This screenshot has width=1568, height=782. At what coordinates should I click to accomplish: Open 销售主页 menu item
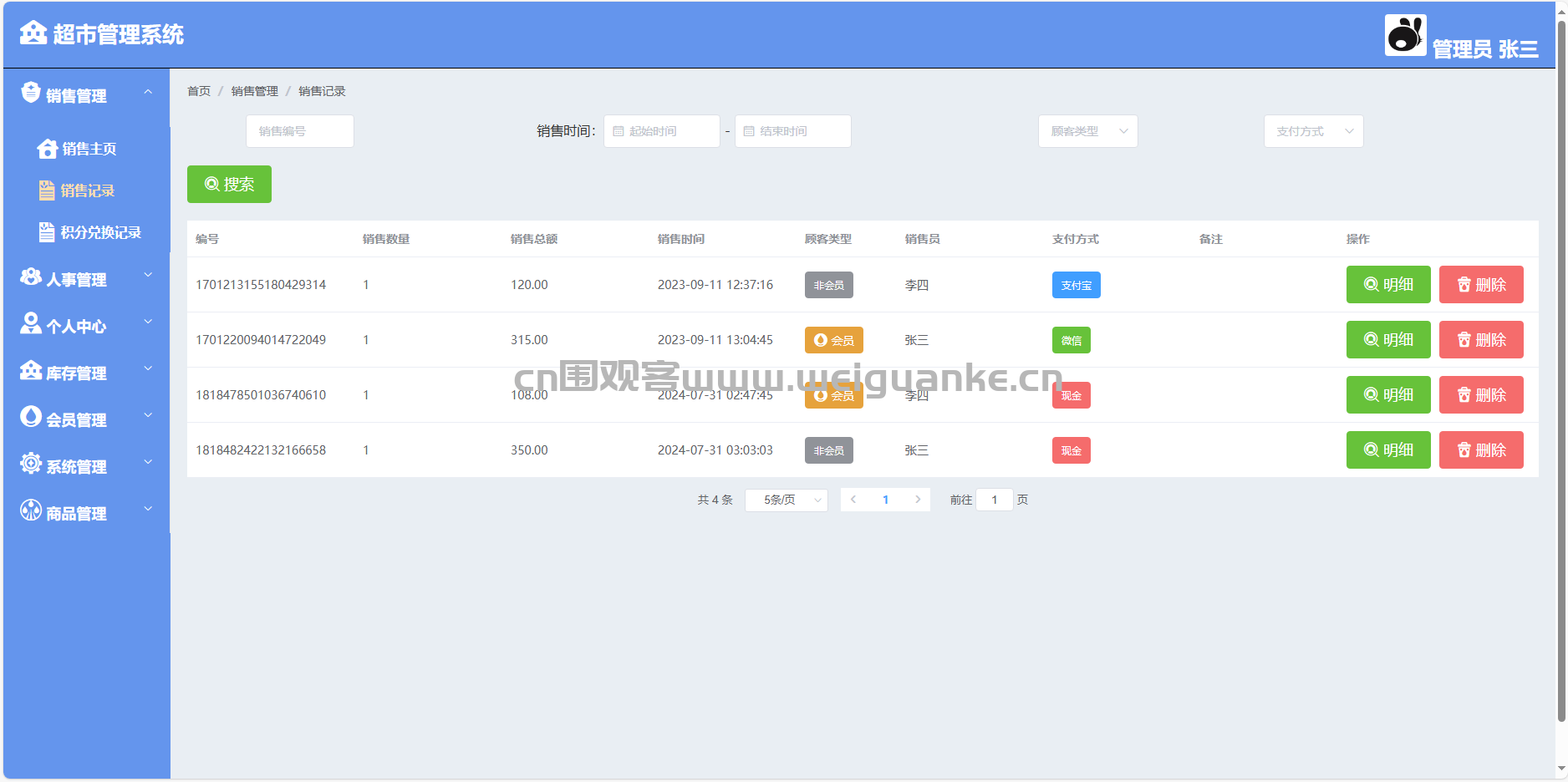(88, 149)
